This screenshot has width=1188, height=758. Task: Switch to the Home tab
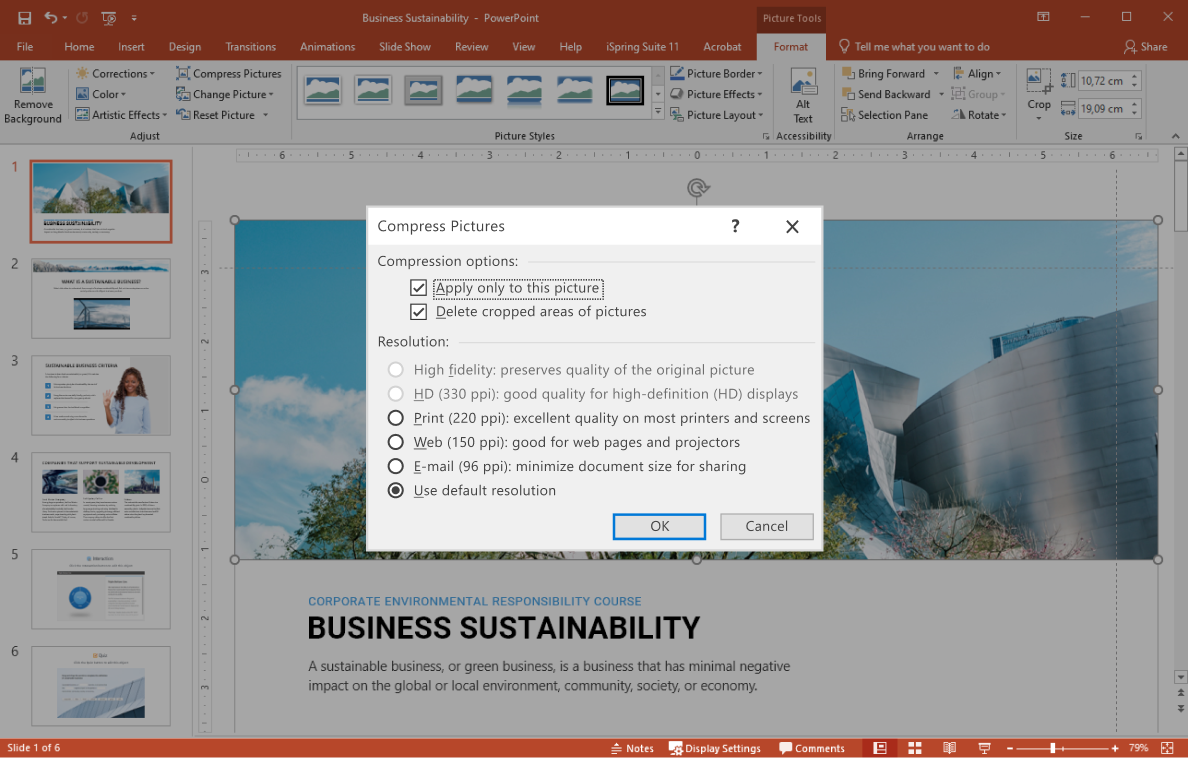[x=79, y=47]
